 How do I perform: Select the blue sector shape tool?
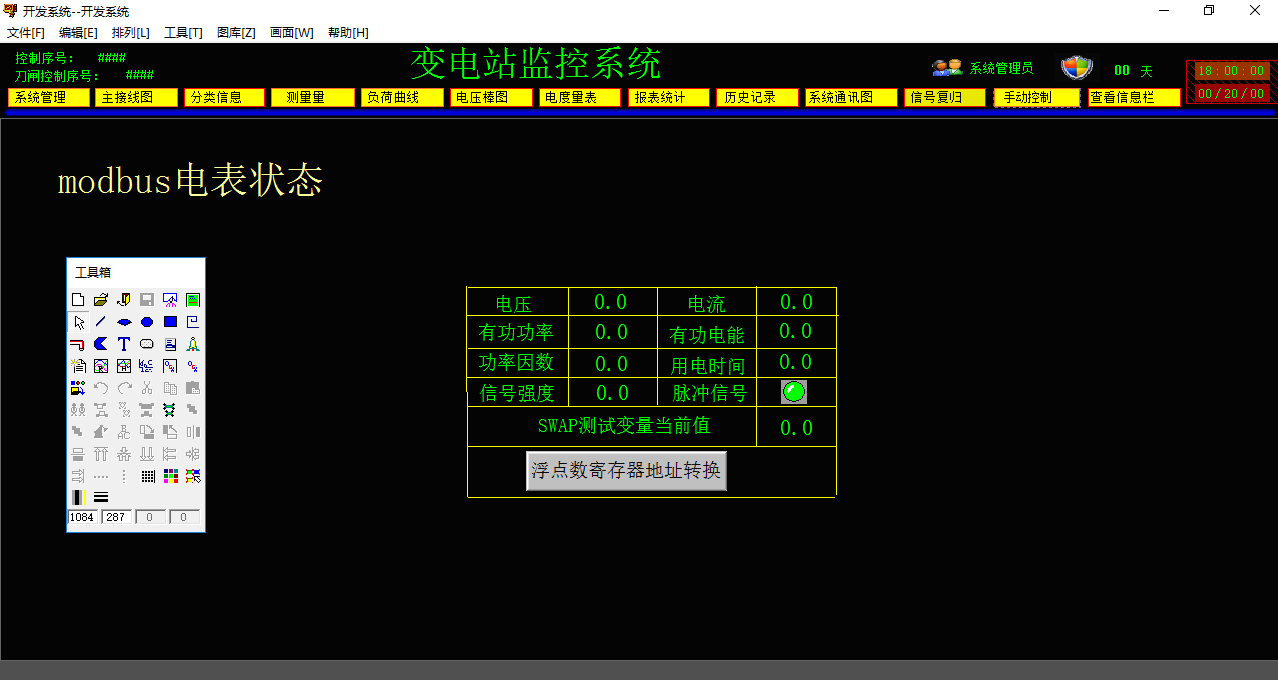point(124,322)
